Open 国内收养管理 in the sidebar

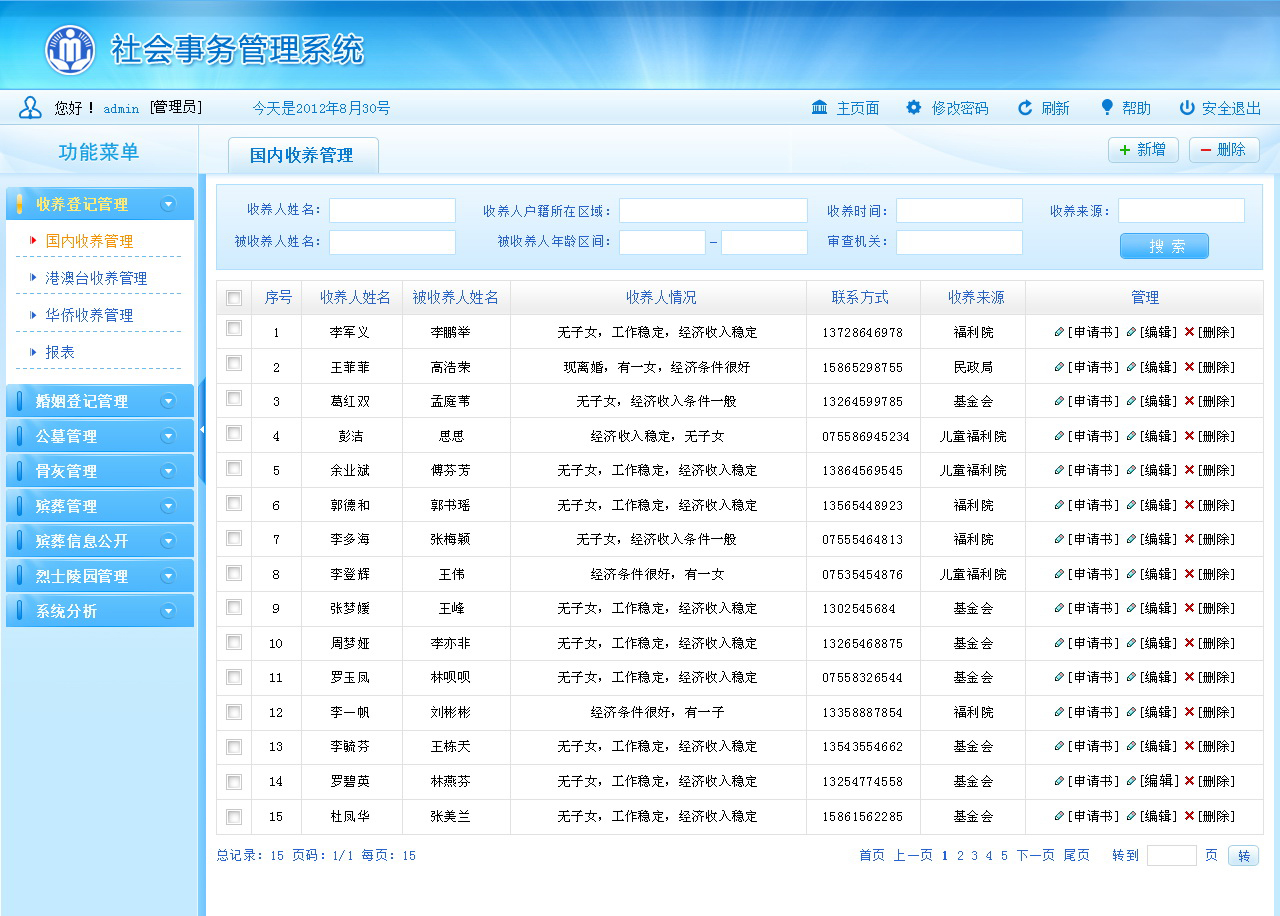tap(89, 241)
